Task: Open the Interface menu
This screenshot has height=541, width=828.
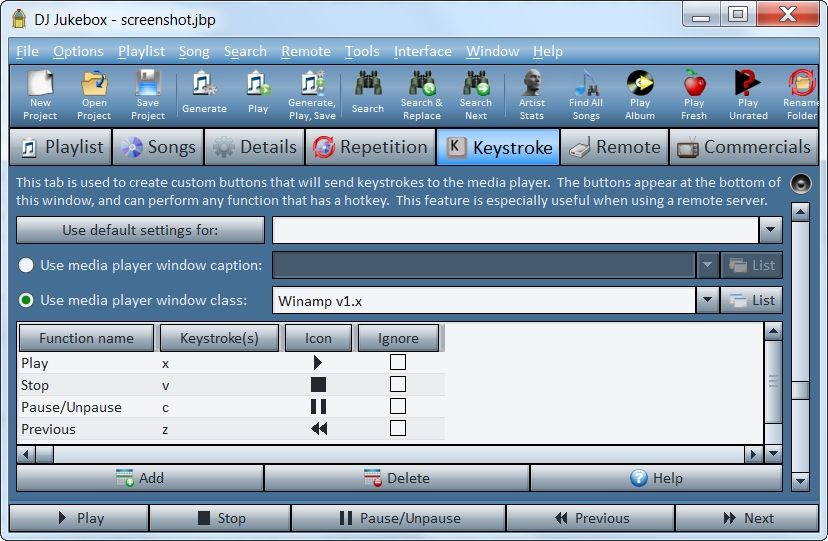Action: click(x=422, y=51)
